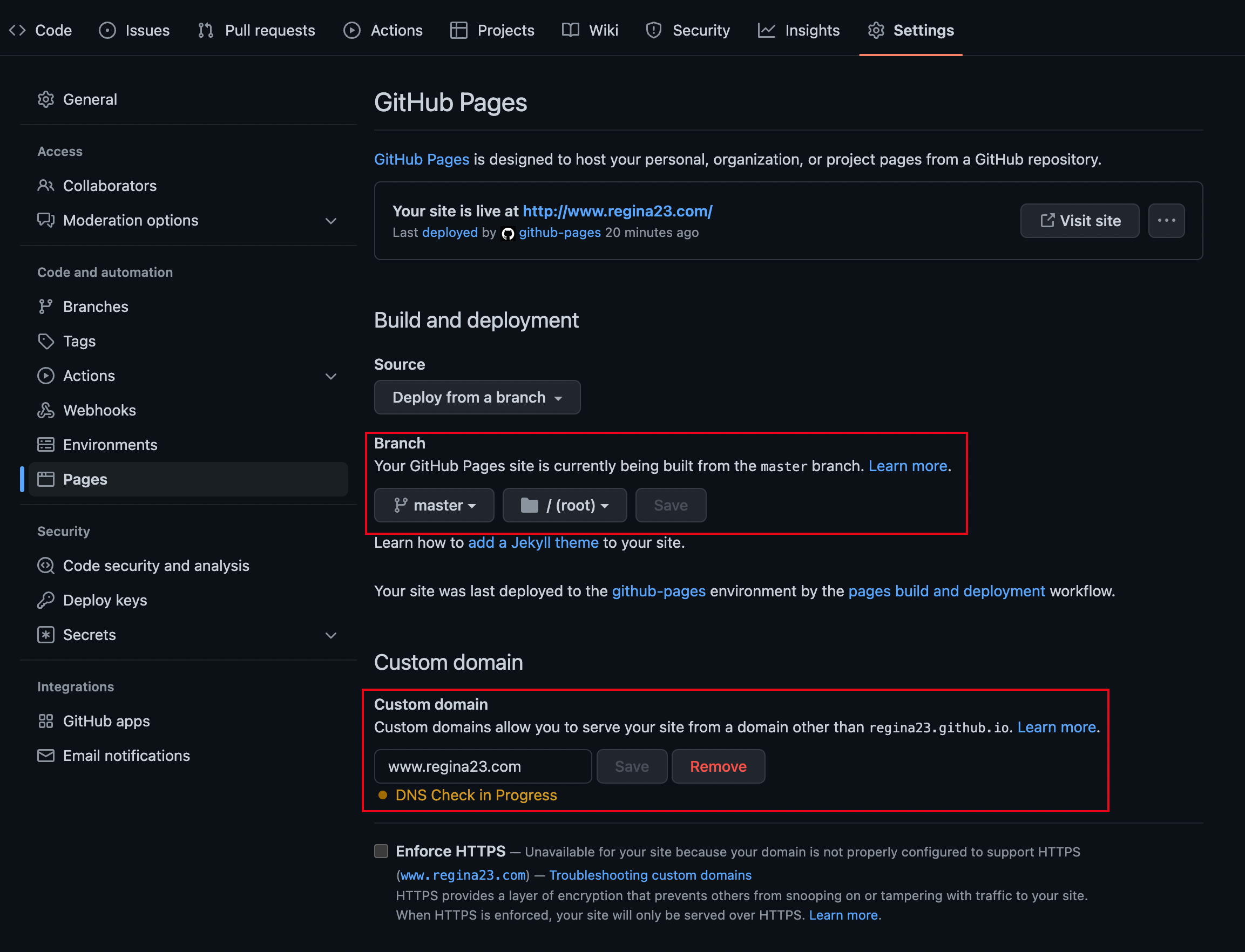
Task: Expand the Secrets sidebar section
Action: (330, 635)
